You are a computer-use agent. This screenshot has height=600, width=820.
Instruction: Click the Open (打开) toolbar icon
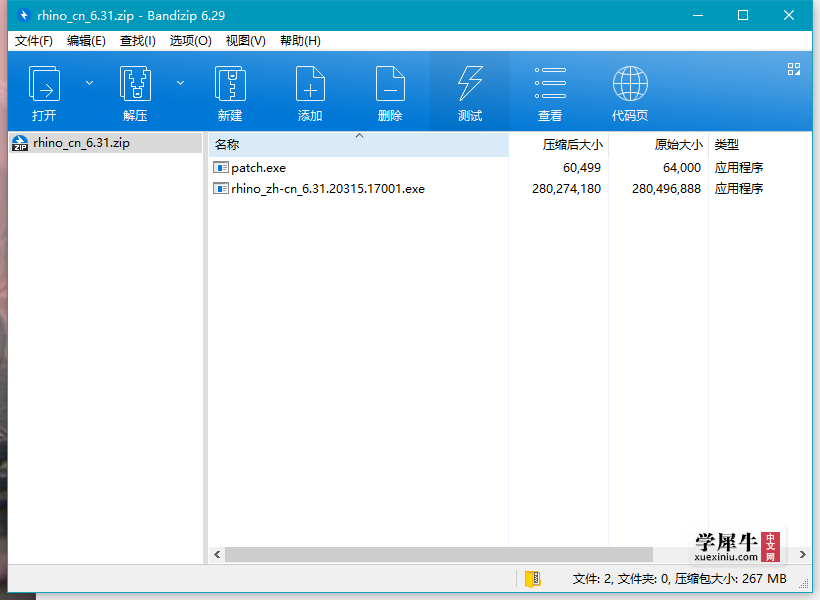coord(44,84)
